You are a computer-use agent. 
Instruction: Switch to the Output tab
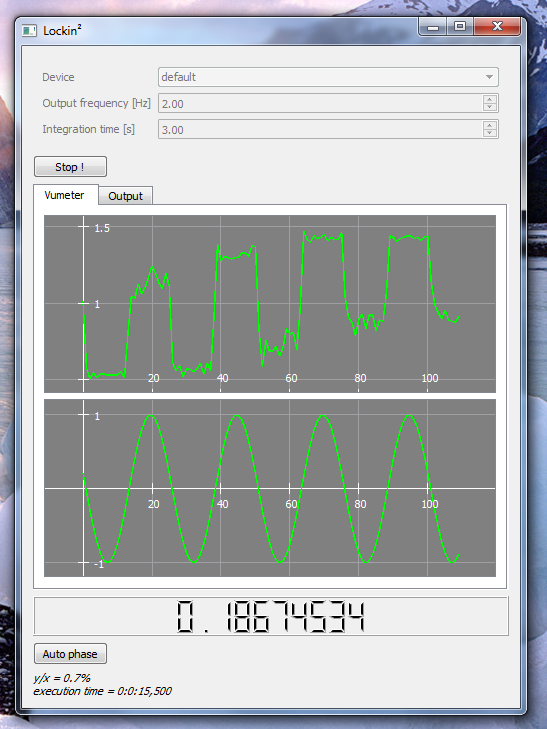pos(125,196)
